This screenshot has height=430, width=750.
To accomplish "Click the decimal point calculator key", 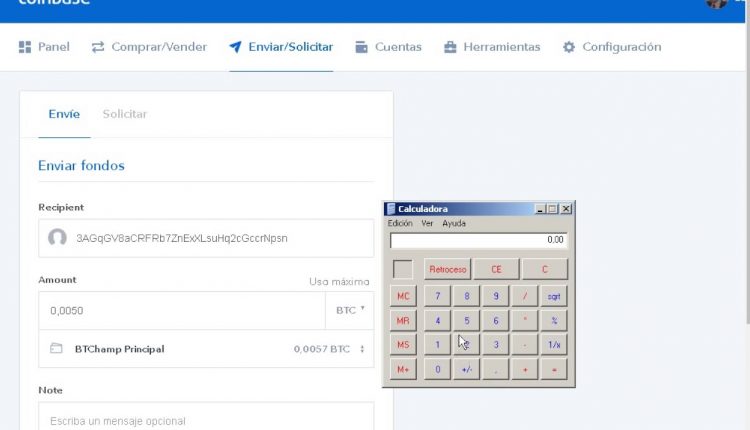I will [496, 369].
